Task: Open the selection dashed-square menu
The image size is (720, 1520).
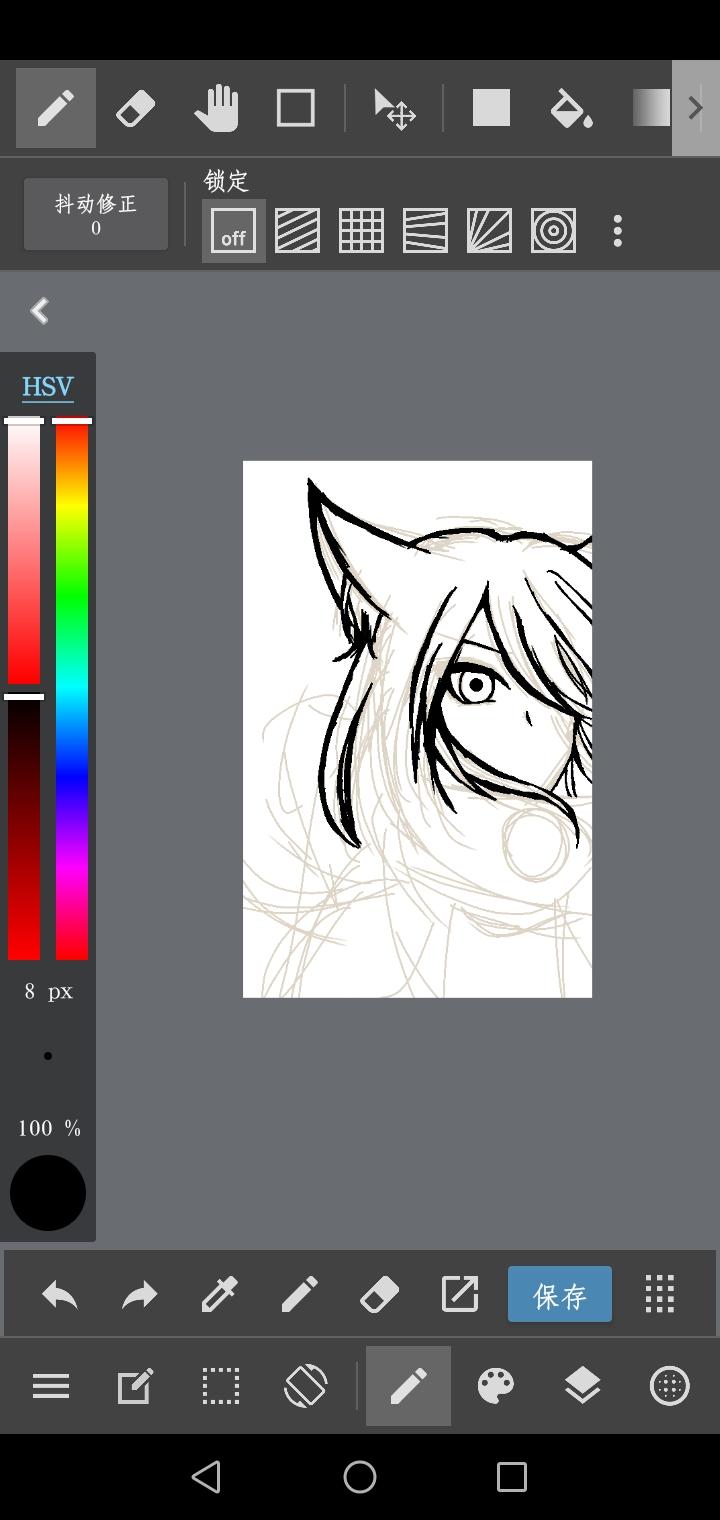Action: coord(220,1386)
